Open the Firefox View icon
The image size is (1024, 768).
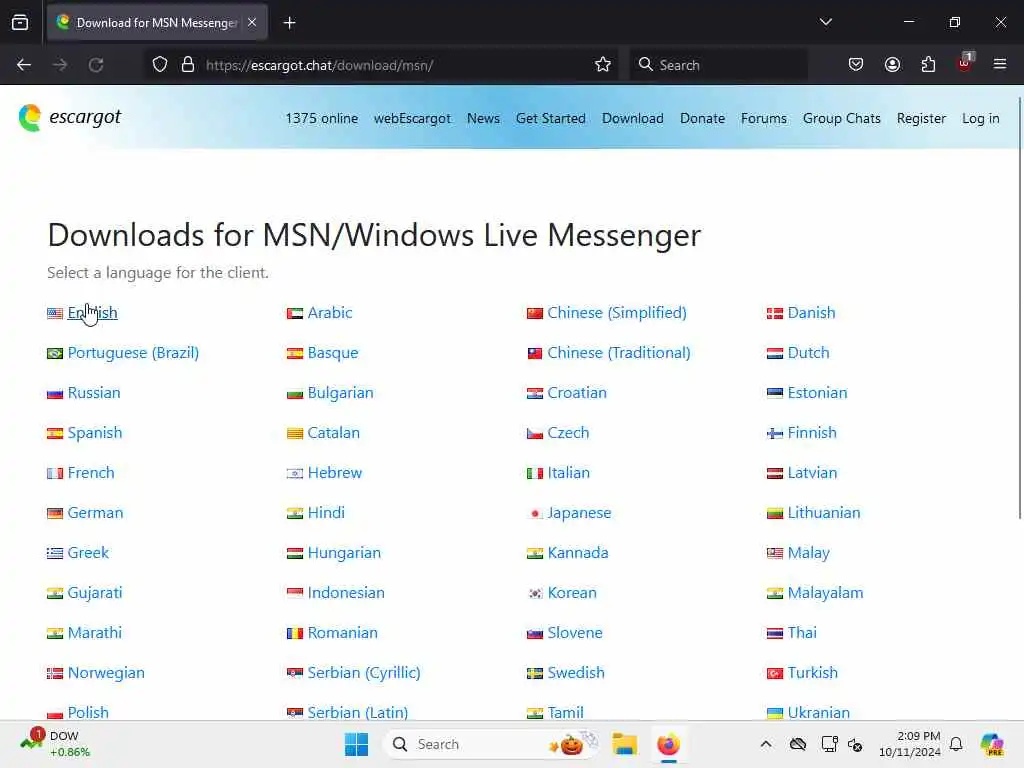(x=20, y=23)
